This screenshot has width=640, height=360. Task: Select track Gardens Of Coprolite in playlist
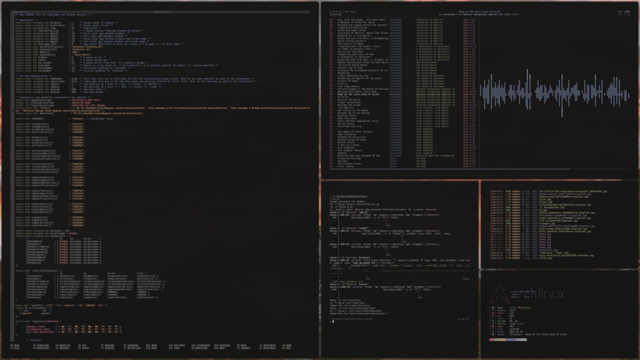click(352, 137)
